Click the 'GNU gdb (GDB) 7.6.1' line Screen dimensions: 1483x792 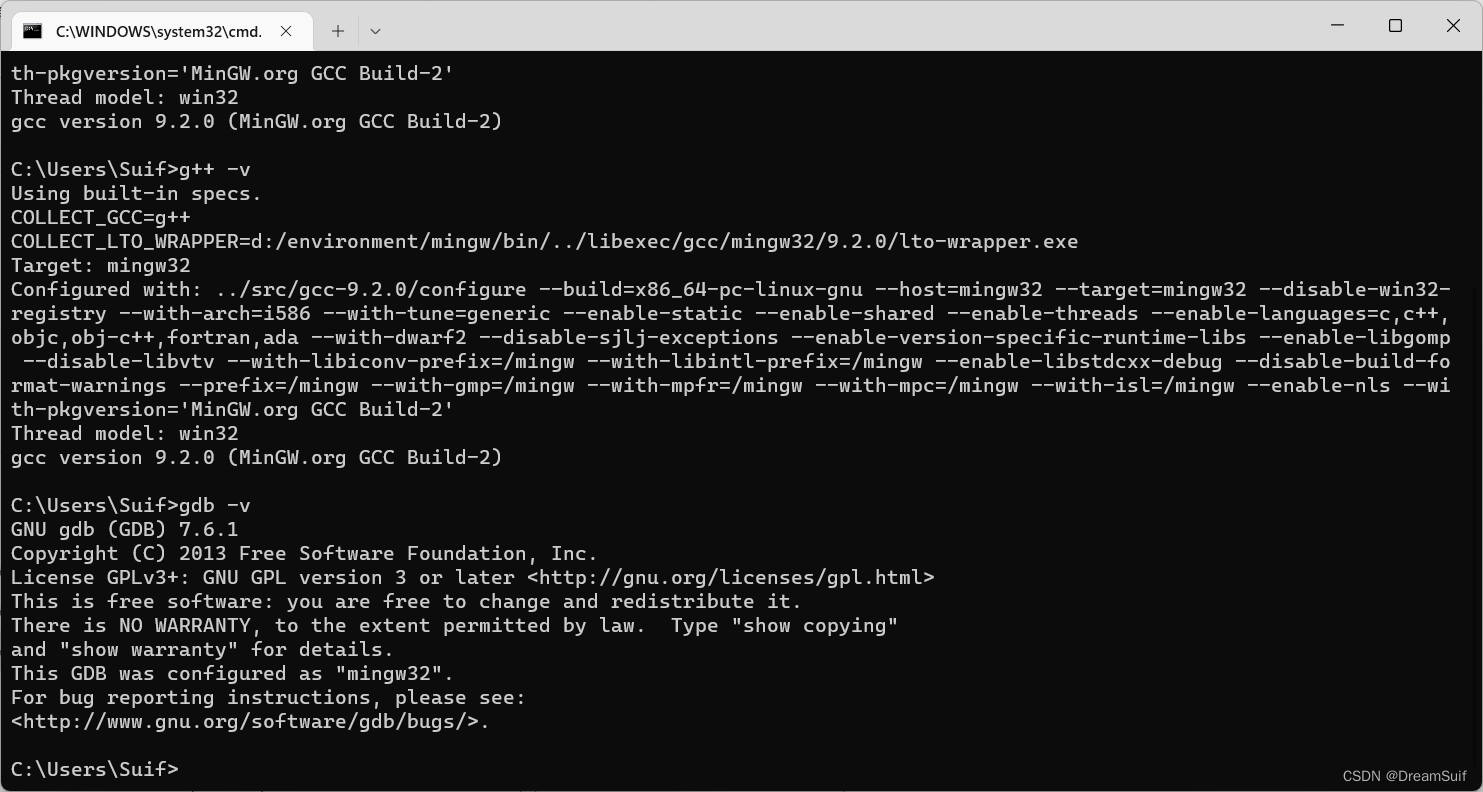(125, 530)
